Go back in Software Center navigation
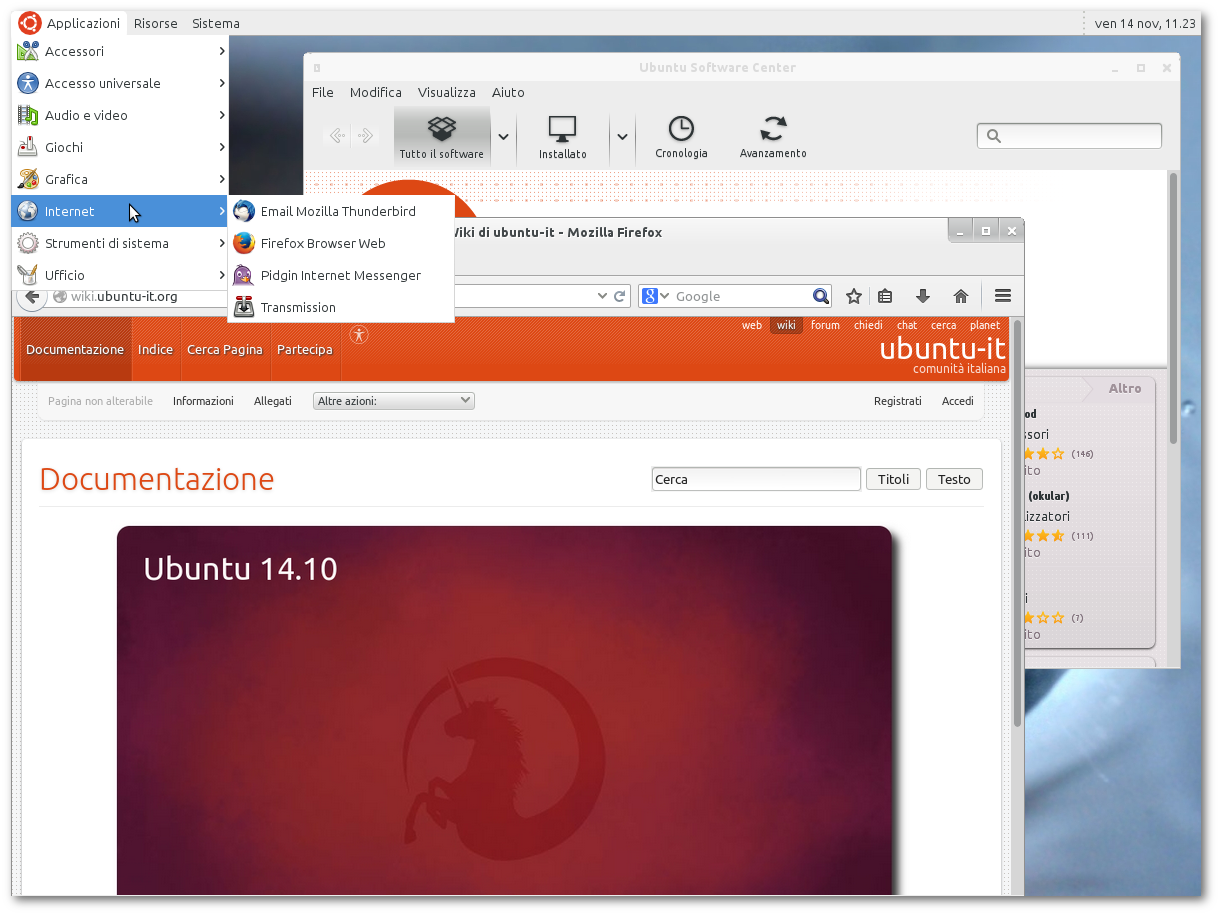The width and height of the screenshot is (1220, 915). (338, 136)
